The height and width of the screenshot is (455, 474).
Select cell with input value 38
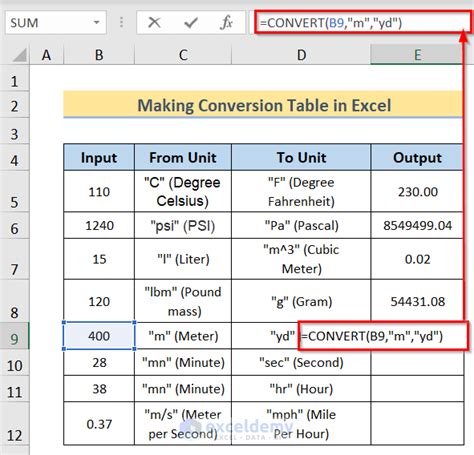pyautogui.click(x=99, y=389)
